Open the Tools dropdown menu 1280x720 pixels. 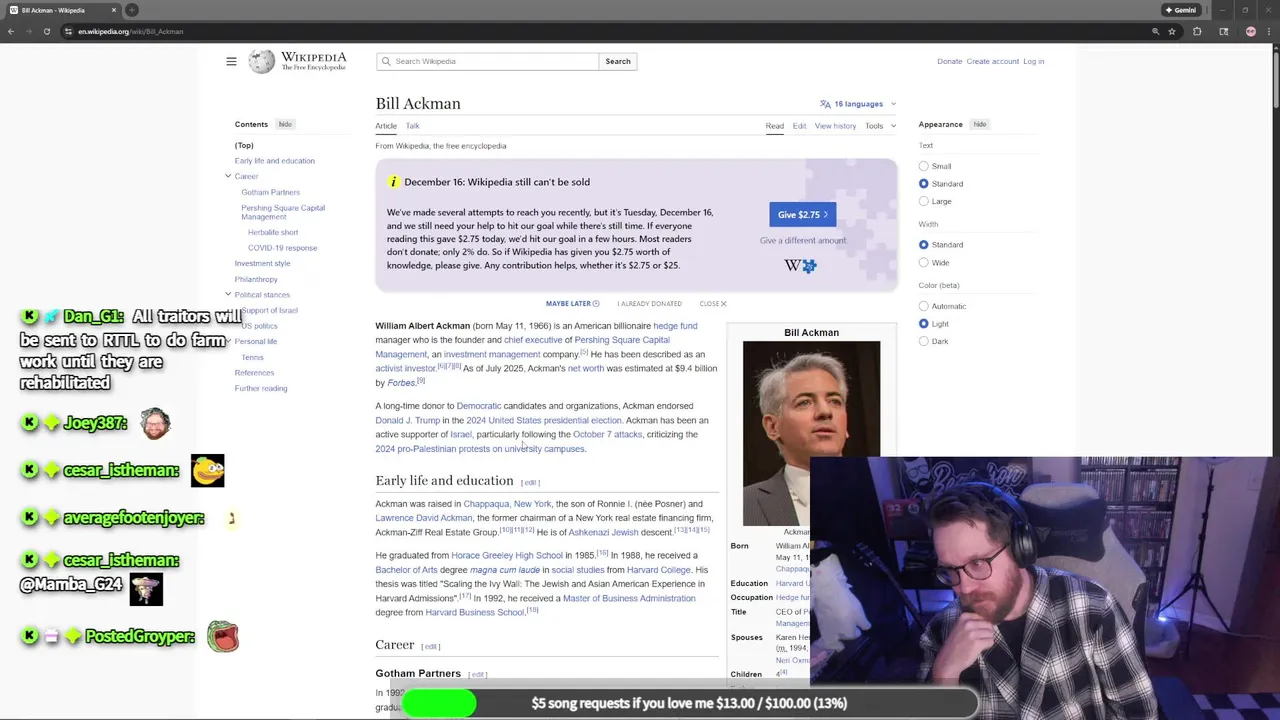tap(880, 126)
